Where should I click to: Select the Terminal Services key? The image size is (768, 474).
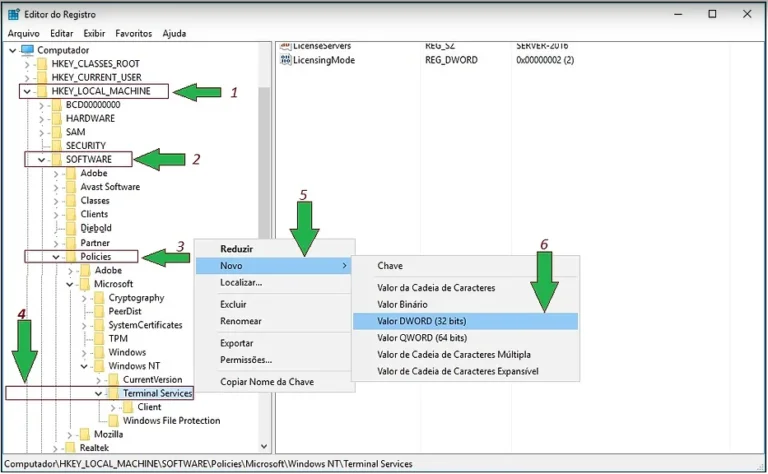(x=157, y=393)
